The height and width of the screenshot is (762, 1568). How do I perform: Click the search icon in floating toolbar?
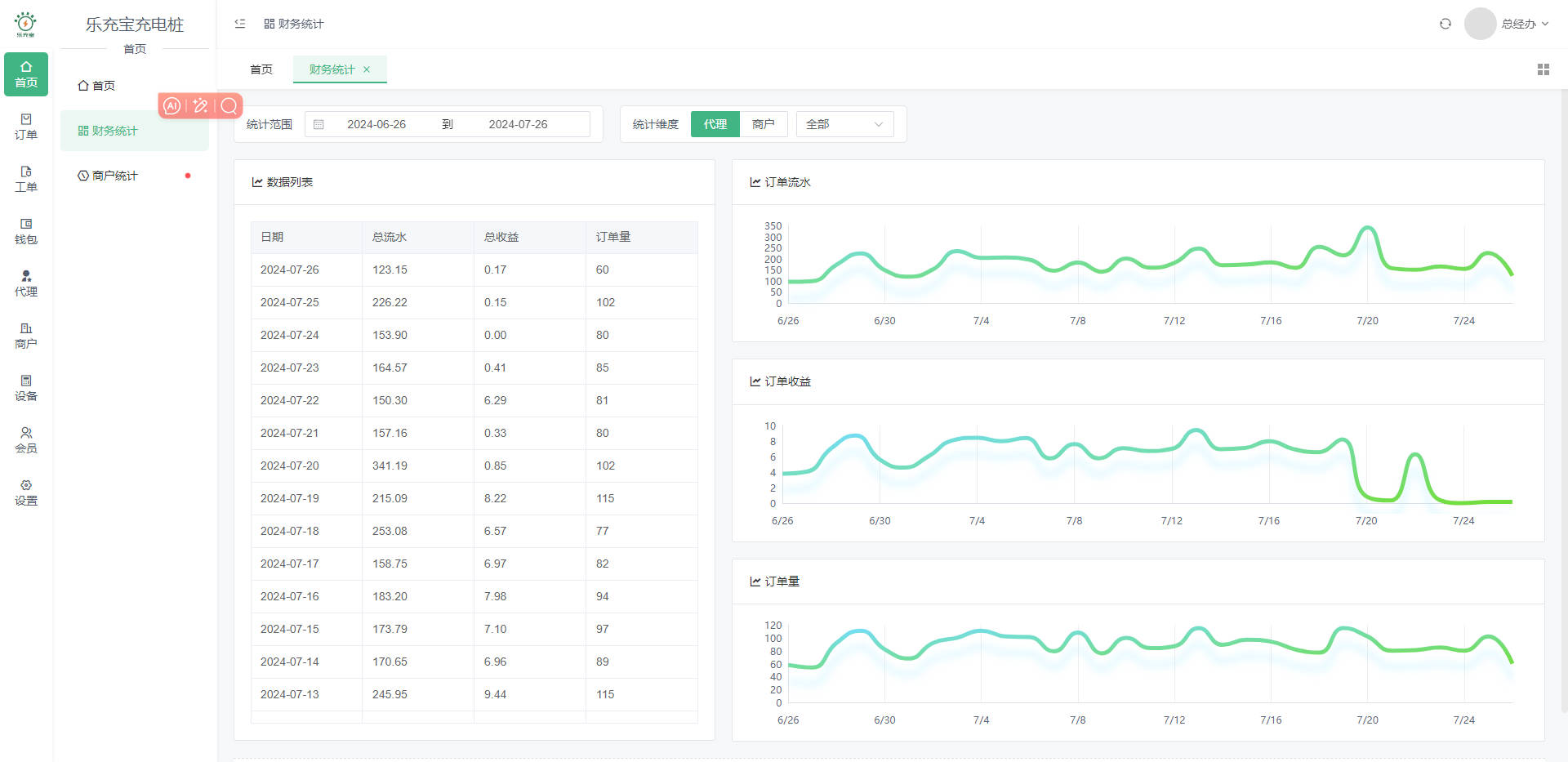229,105
